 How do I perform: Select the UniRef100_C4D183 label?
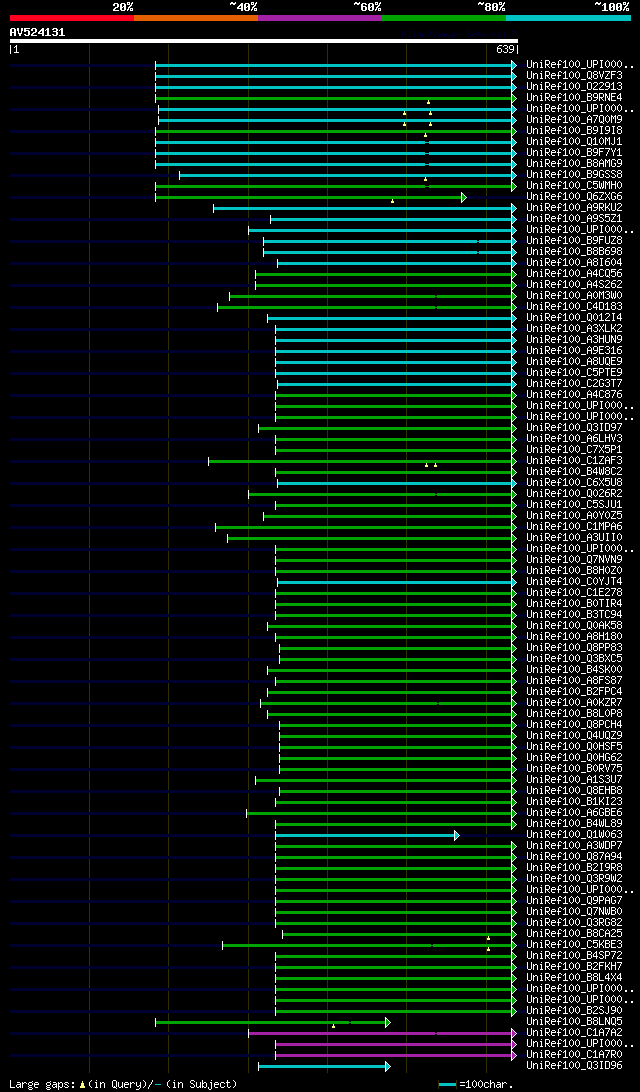[575, 306]
